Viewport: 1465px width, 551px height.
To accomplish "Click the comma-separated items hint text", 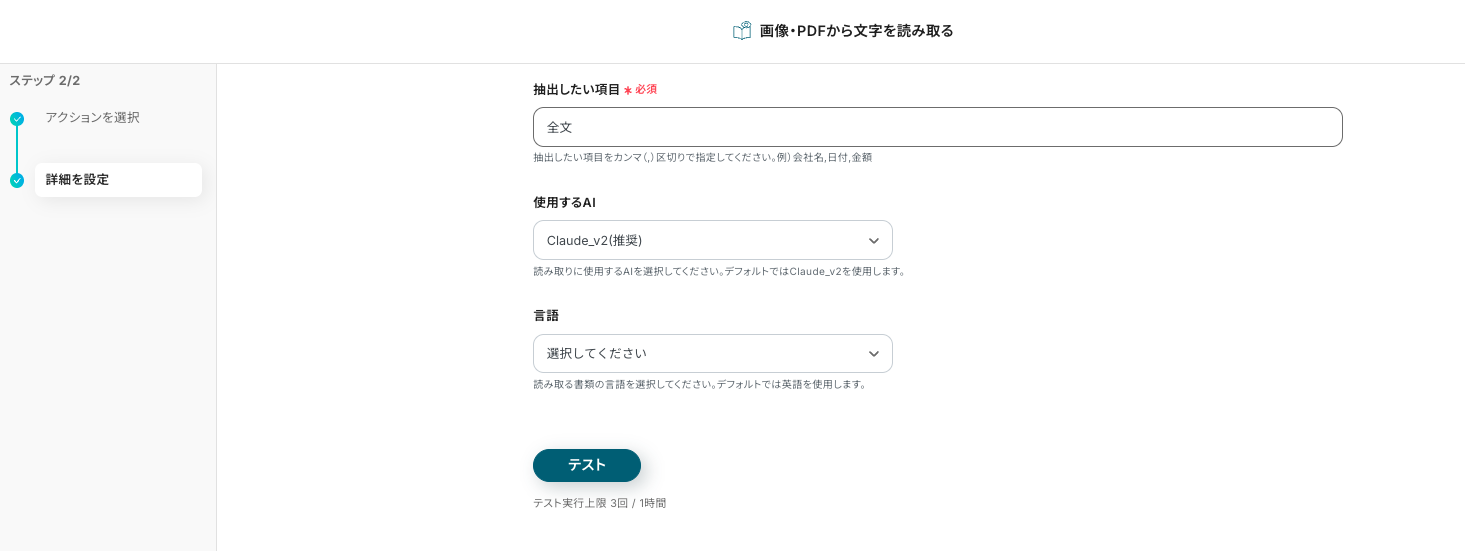I will 702,158.
